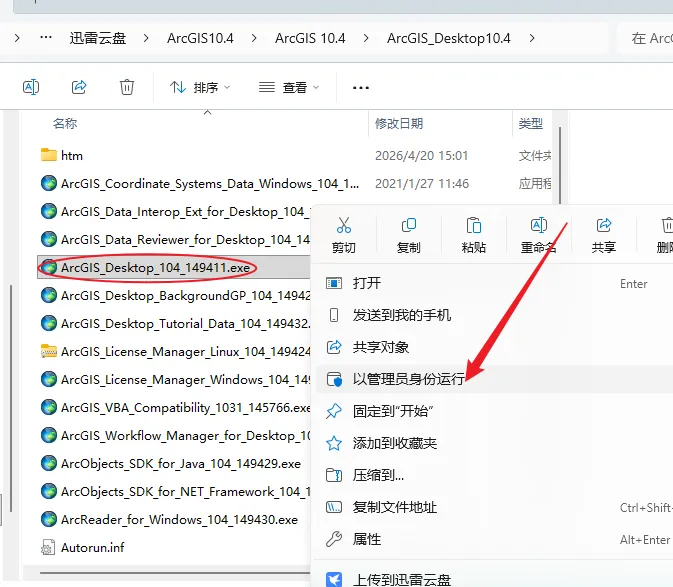The image size is (673, 587).
Task: Click Rename (重命名) in the context menu
Action: point(539,235)
